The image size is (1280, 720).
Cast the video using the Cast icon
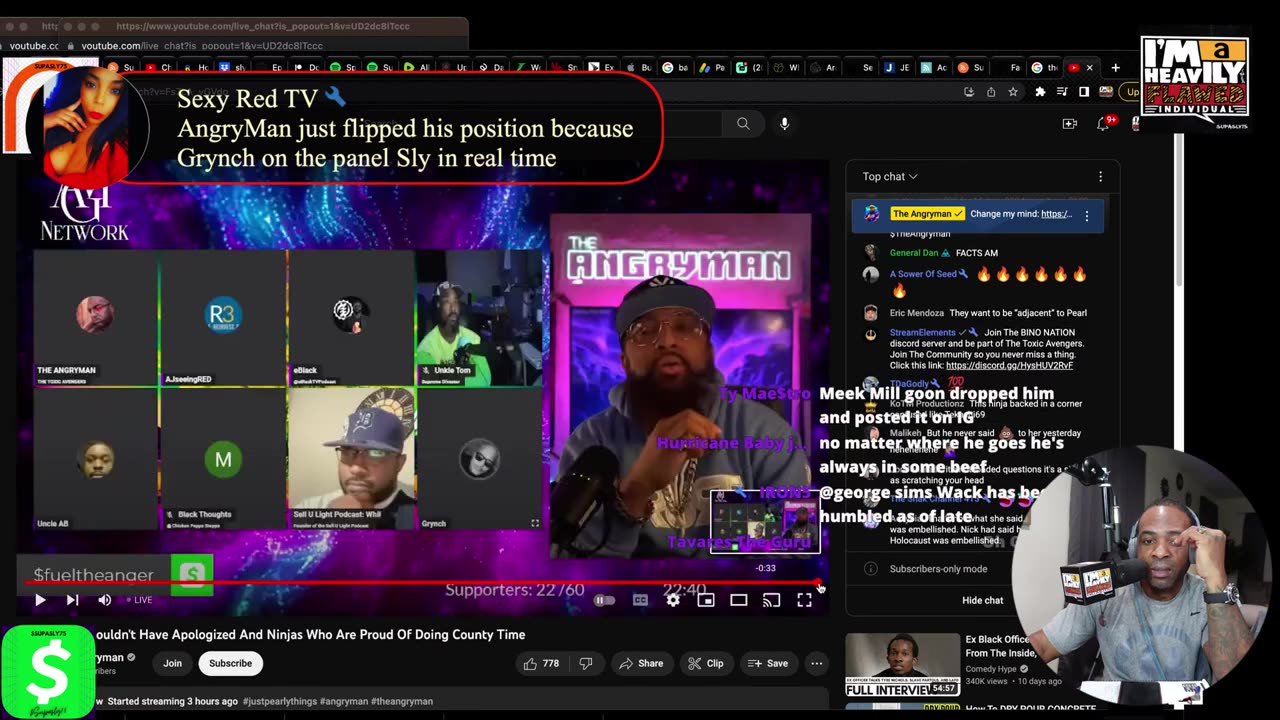771,600
